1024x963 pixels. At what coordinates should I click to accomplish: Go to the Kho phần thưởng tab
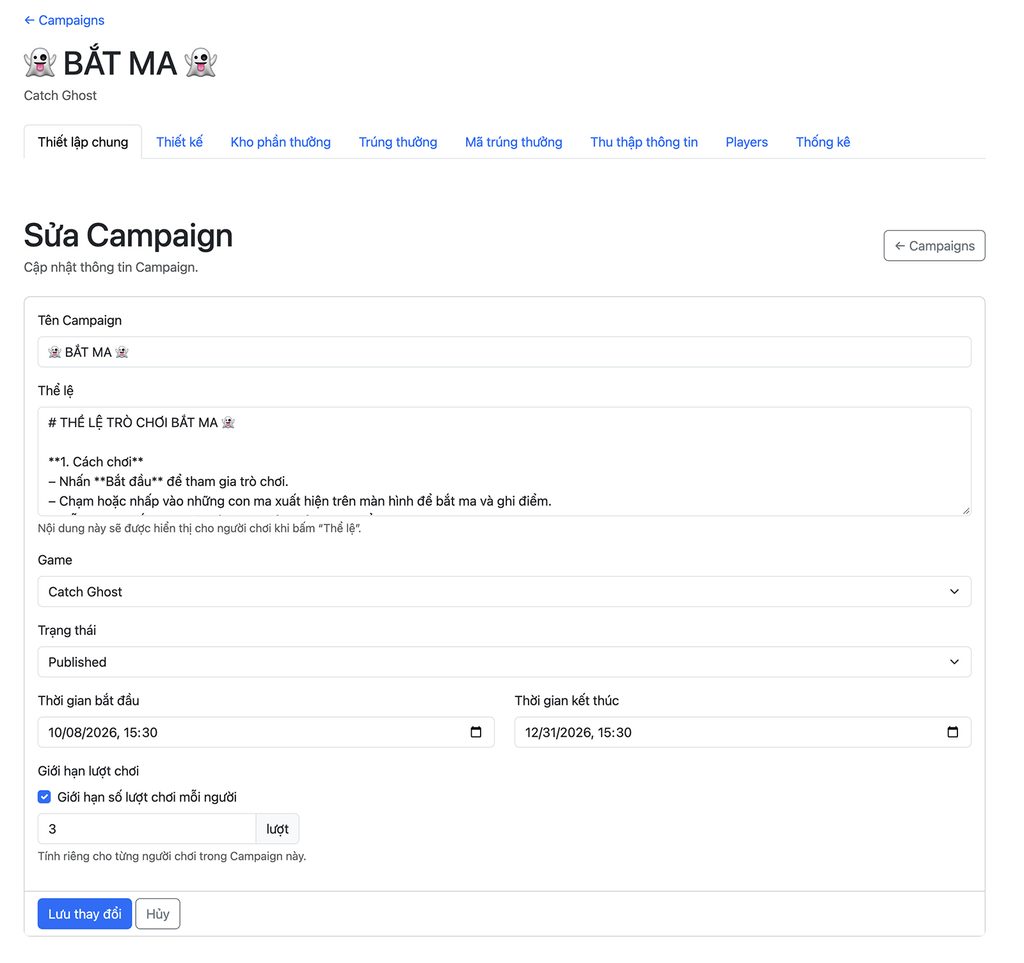tap(281, 142)
